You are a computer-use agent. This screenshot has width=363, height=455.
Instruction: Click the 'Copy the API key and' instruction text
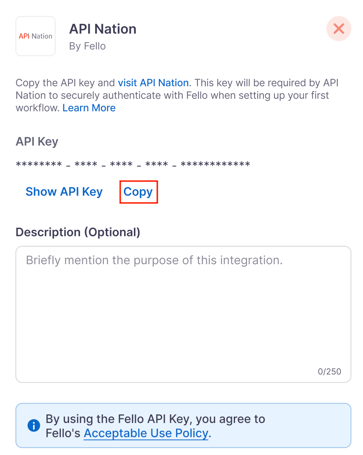pos(65,83)
